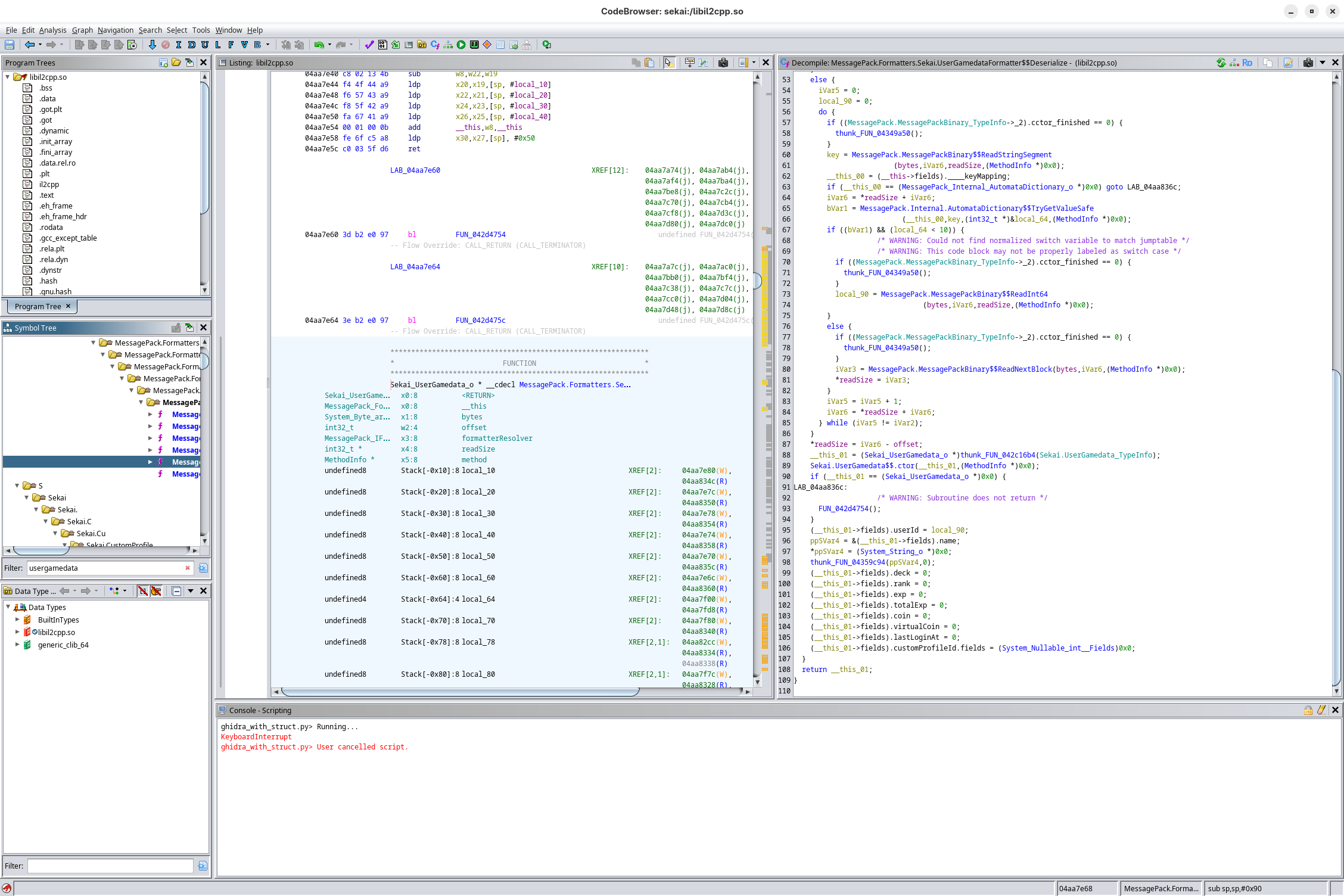The height and width of the screenshot is (896, 1344).
Task: Open the Memory Map chip icon
Action: click(x=474, y=45)
